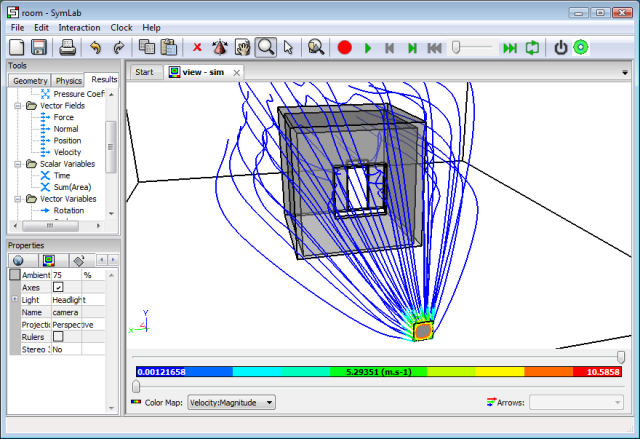The height and width of the screenshot is (439, 640).
Task: Click the power button icon
Action: point(560,48)
